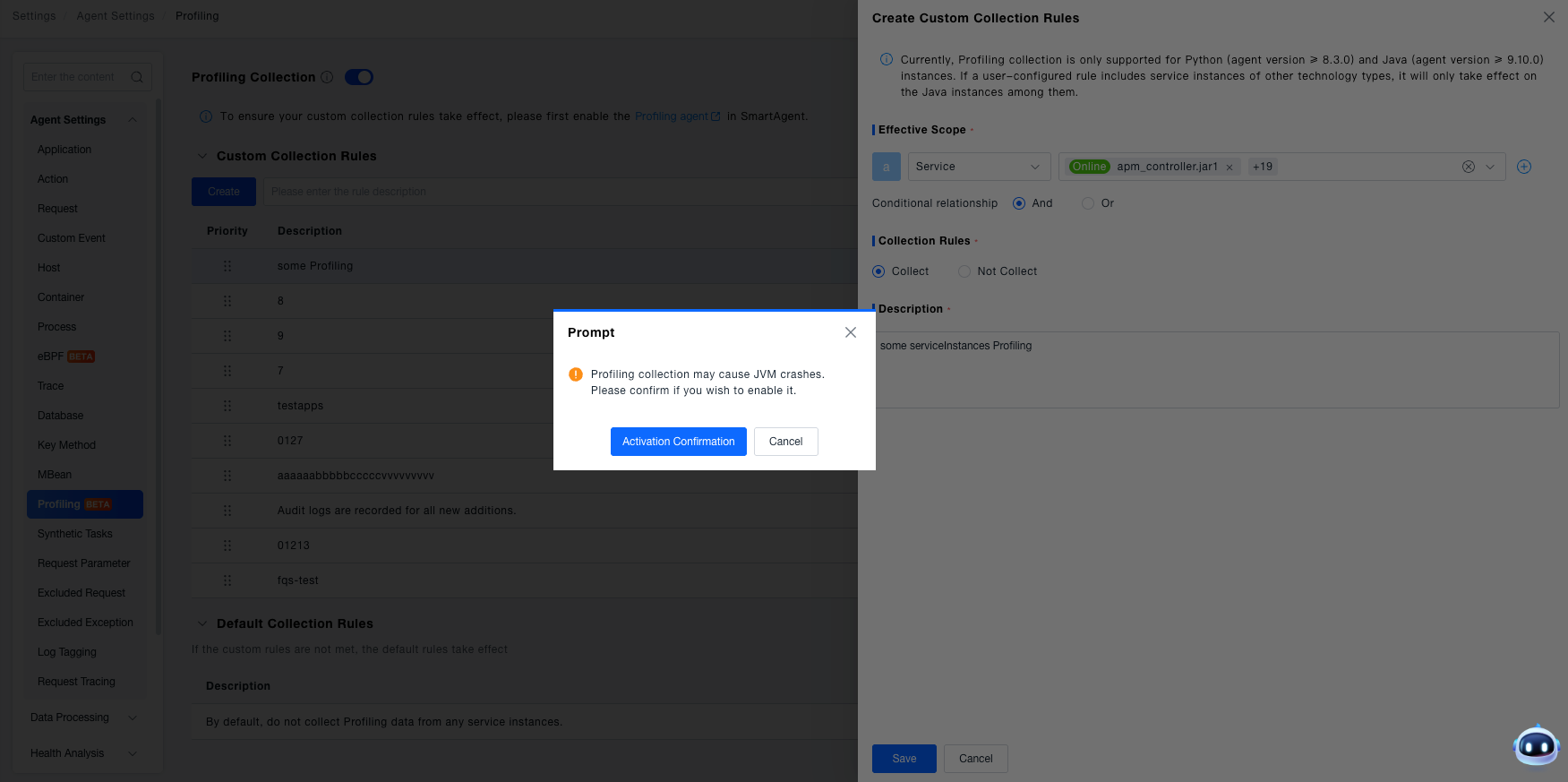Image resolution: width=1568 pixels, height=782 pixels.
Task: Close the Prompt dialog with X
Action: pos(851,332)
